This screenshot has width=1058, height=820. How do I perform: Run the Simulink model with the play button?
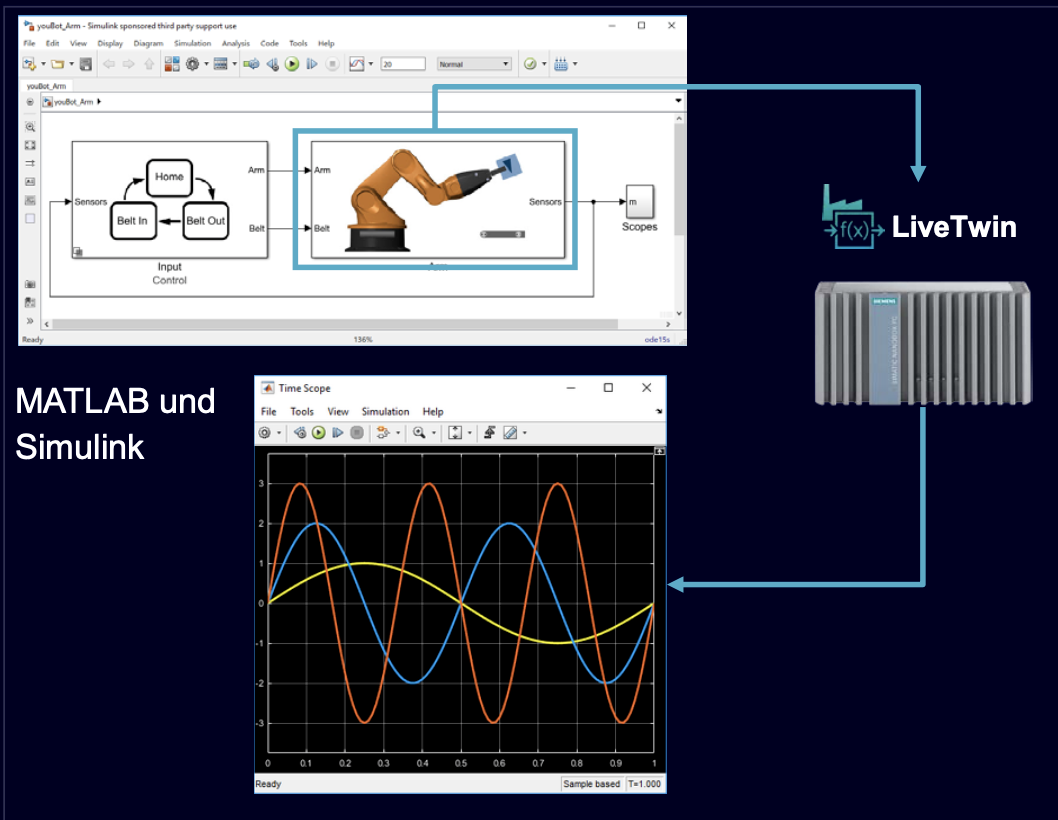tap(292, 64)
